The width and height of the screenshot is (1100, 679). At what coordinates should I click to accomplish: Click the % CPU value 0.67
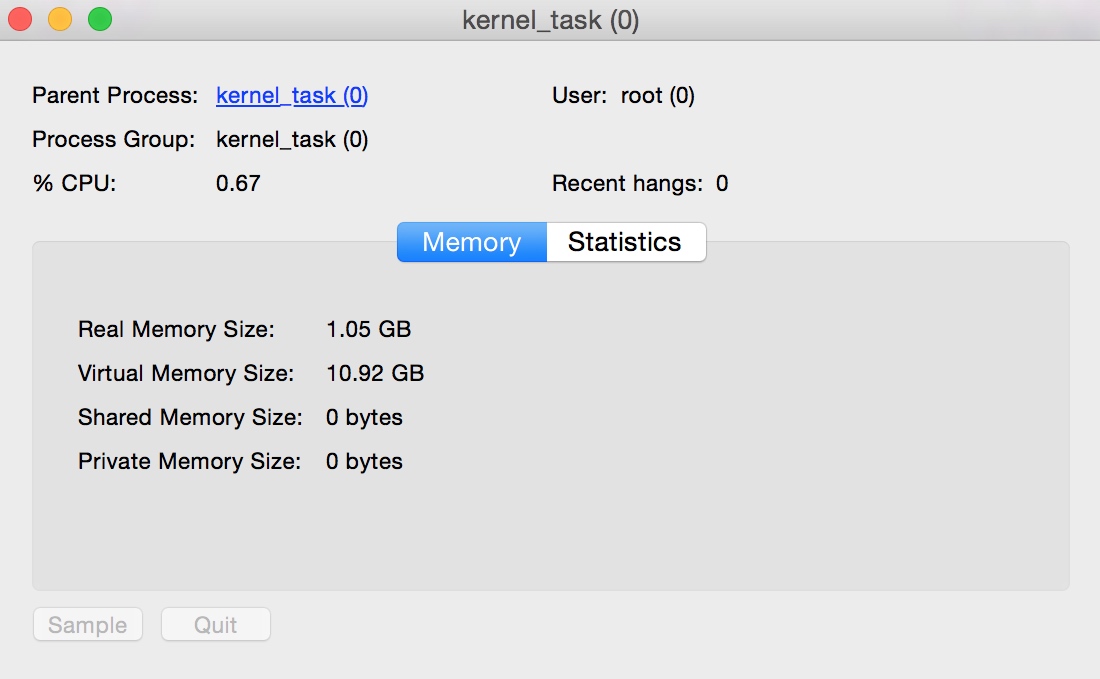[x=239, y=183]
